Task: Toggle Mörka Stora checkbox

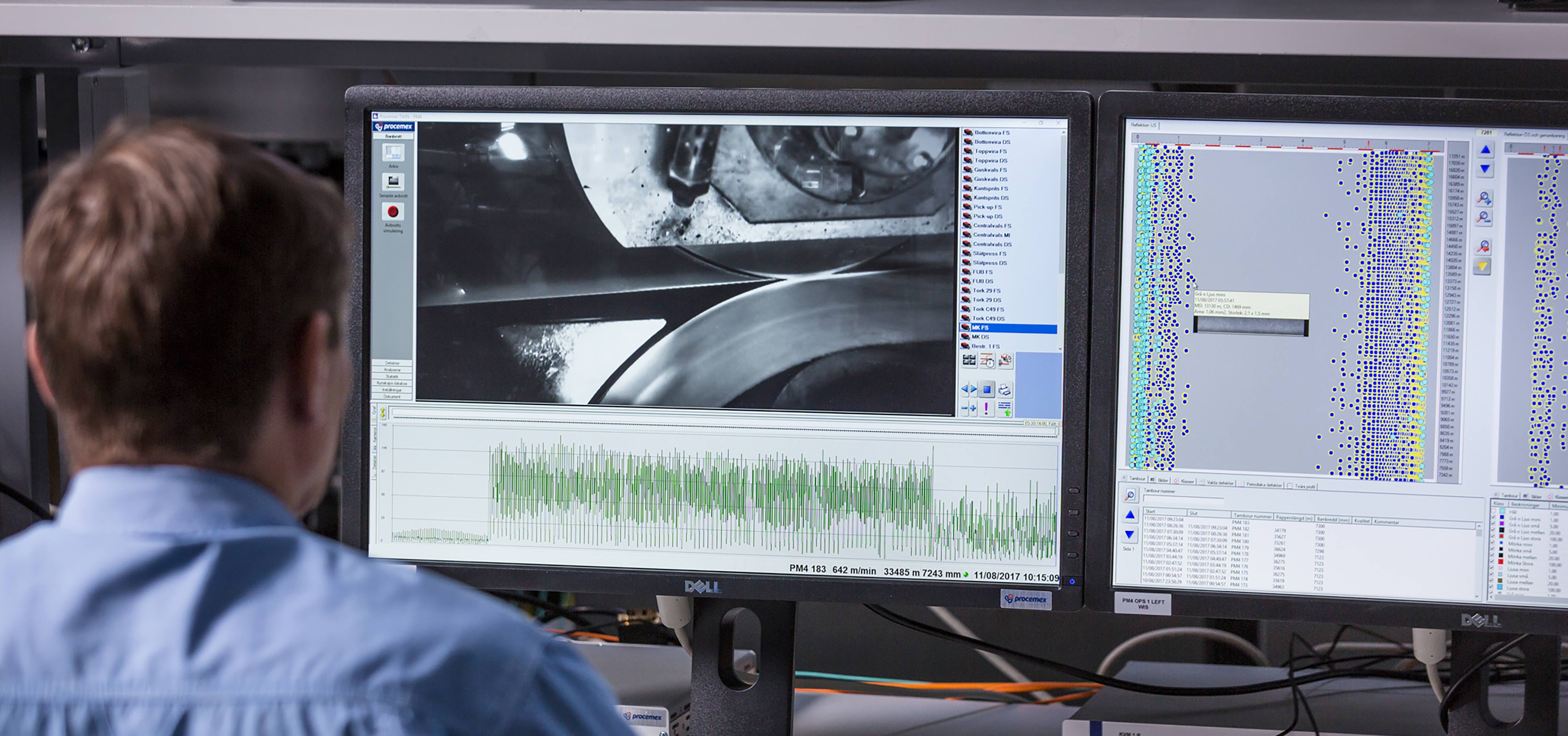Action: coord(1492,562)
